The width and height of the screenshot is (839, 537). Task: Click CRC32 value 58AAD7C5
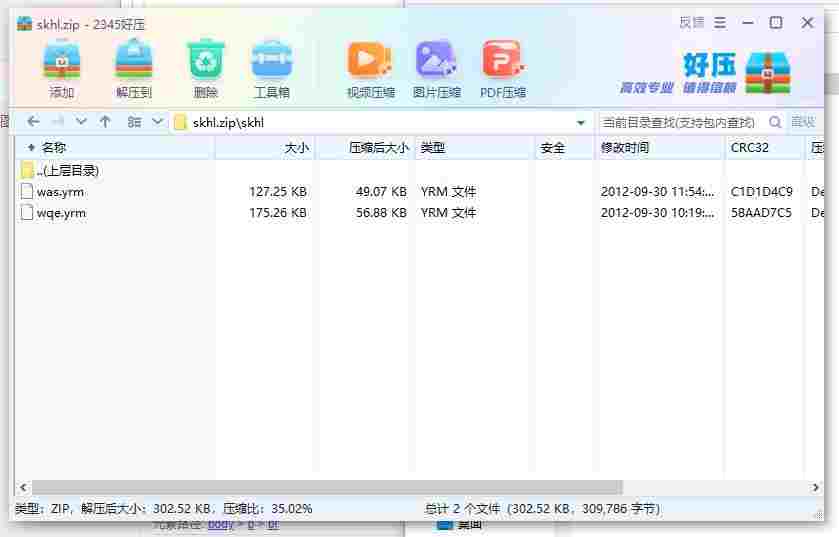coord(761,213)
